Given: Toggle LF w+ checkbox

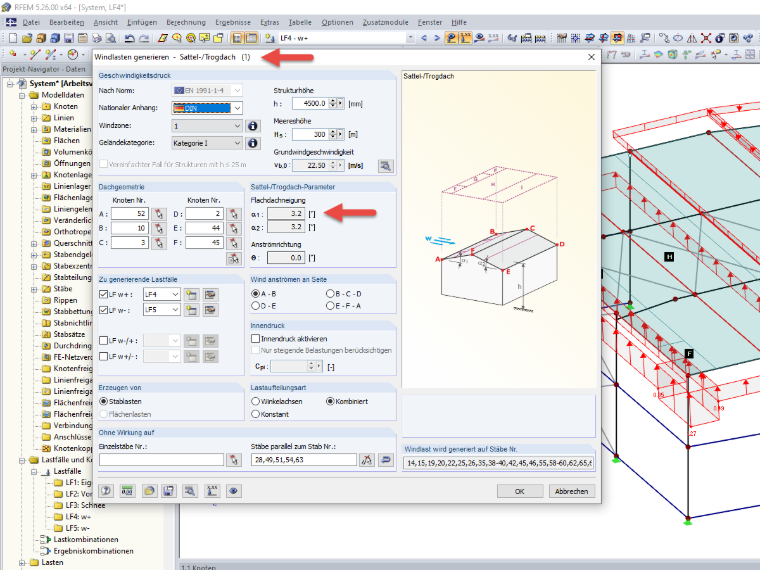Looking at the screenshot, I should (x=103, y=294).
